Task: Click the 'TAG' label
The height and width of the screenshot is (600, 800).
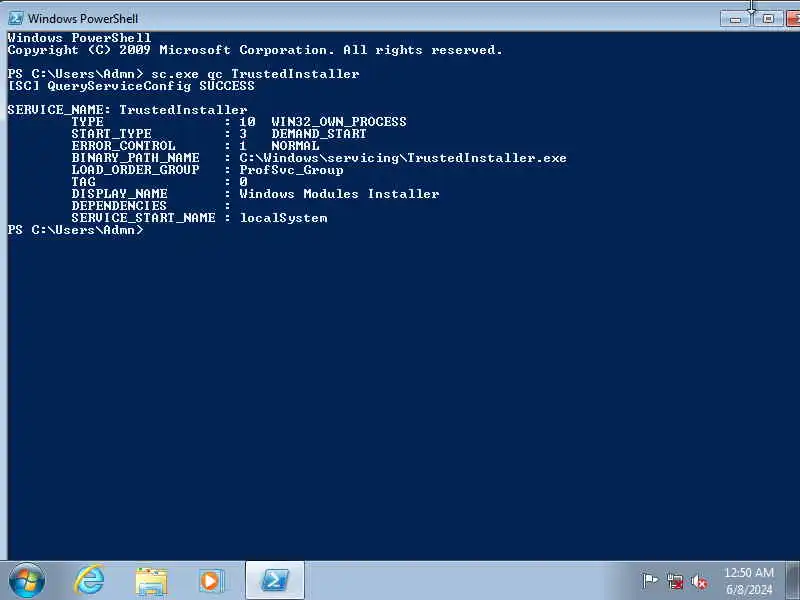Action: click(x=83, y=182)
